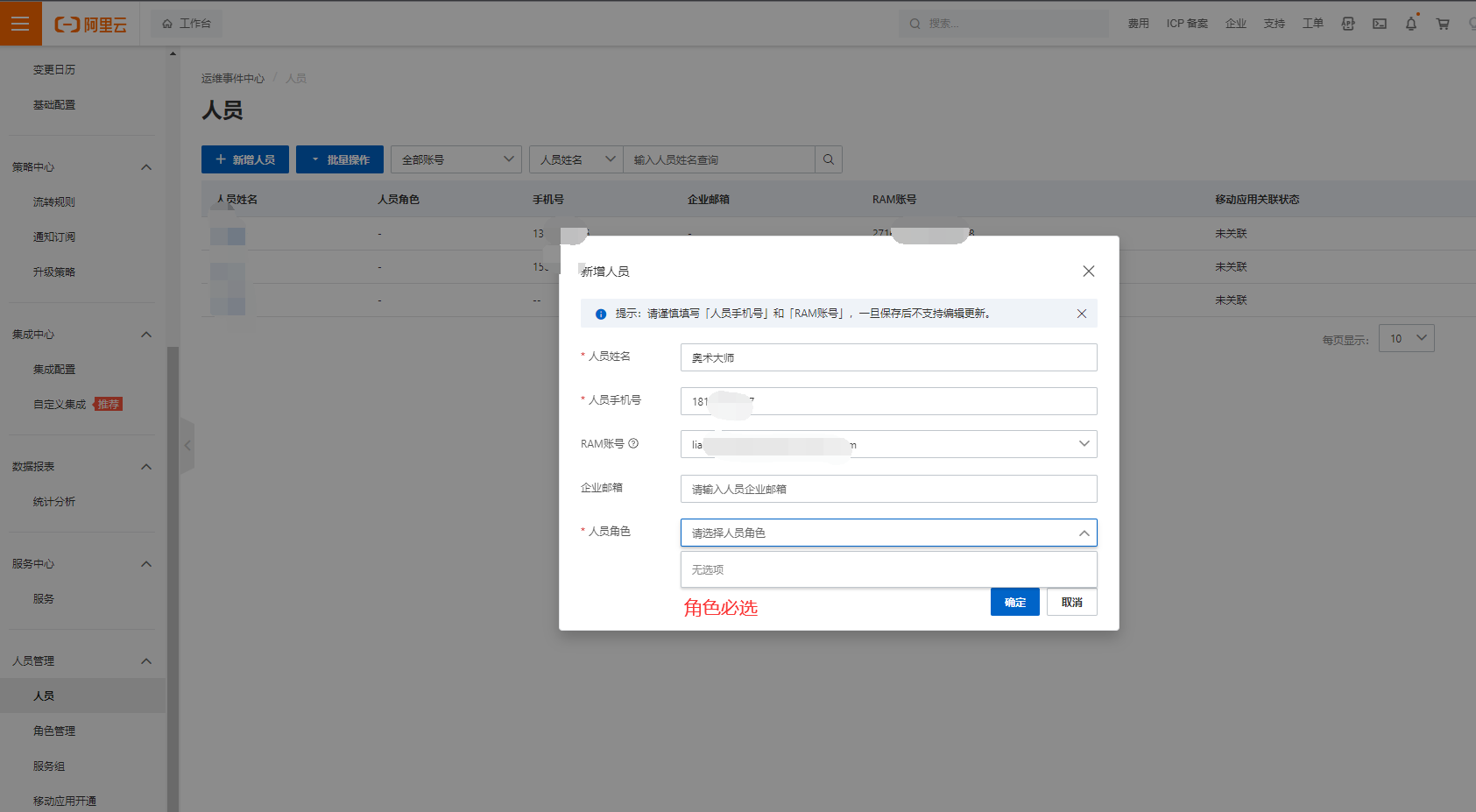Click the 无选项 dropdown entry
Image resolution: width=1476 pixels, height=812 pixels.
point(889,569)
